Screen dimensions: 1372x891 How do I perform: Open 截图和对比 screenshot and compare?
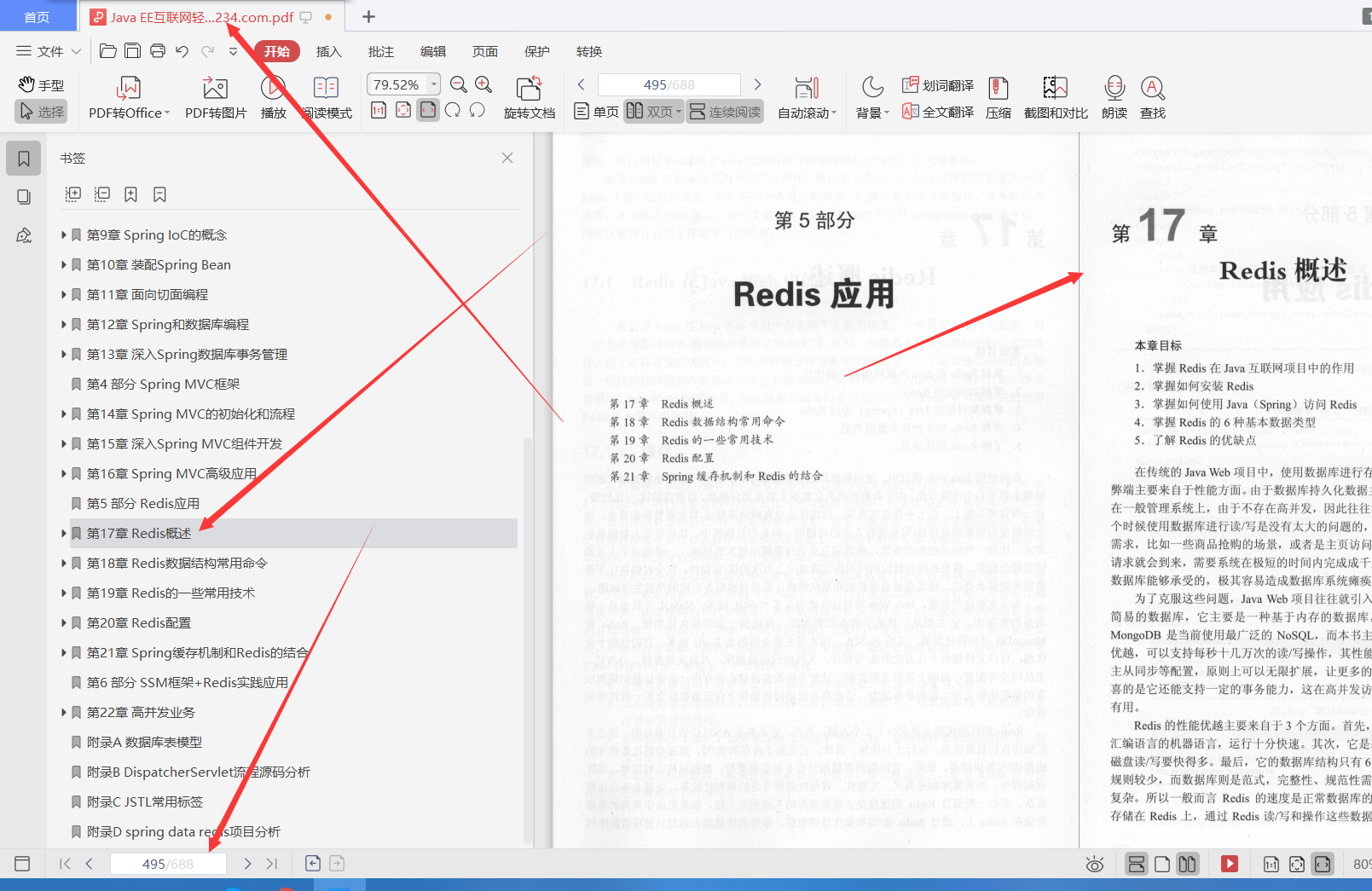coord(1056,98)
